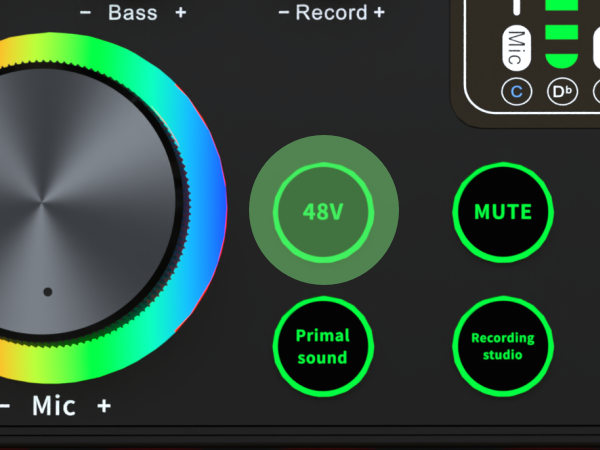The image size is (600, 450).
Task: Click the plus sign right of Bass
Action: (180, 13)
